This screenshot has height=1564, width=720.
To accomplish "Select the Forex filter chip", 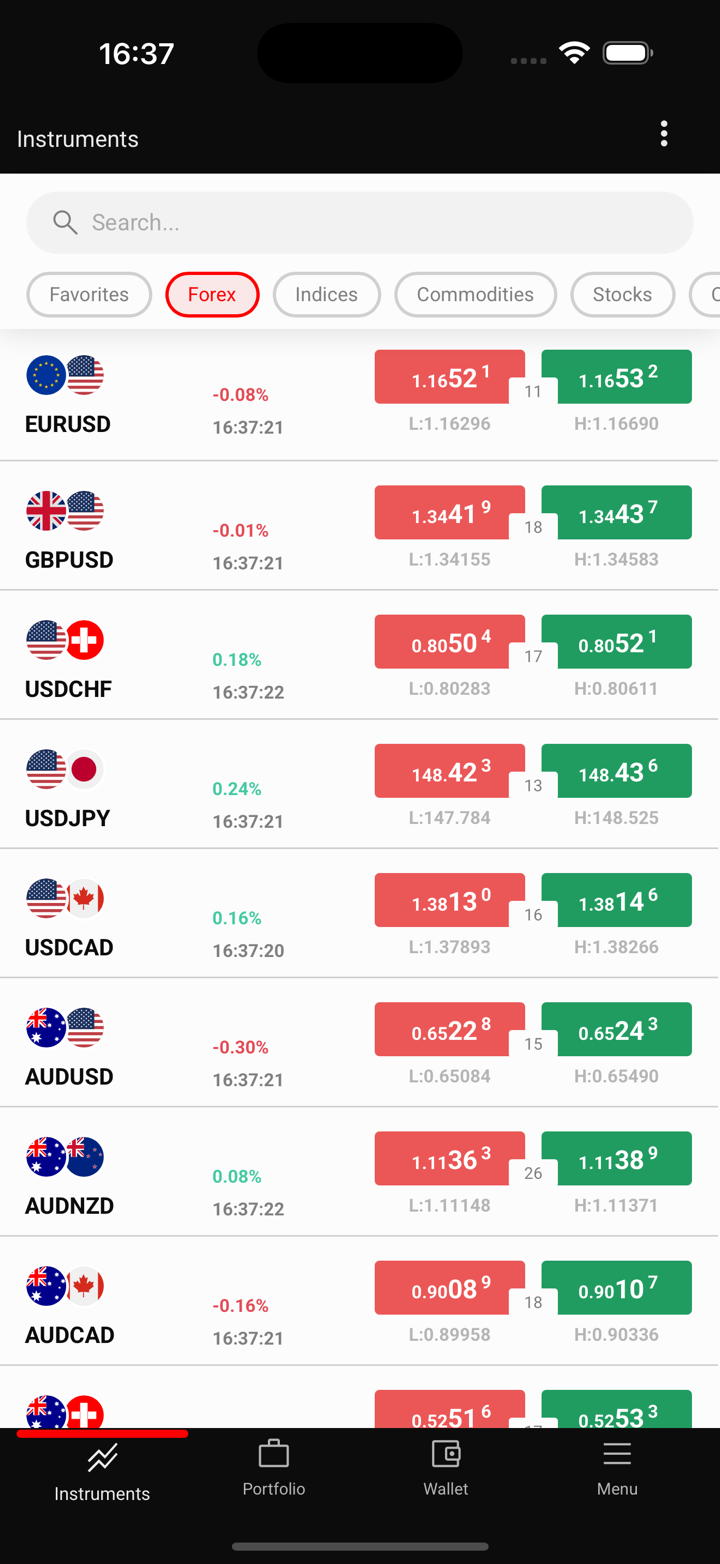I will (x=212, y=295).
